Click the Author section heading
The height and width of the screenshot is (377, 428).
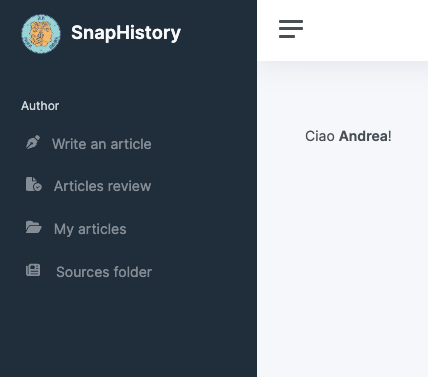pyautogui.click(x=40, y=106)
